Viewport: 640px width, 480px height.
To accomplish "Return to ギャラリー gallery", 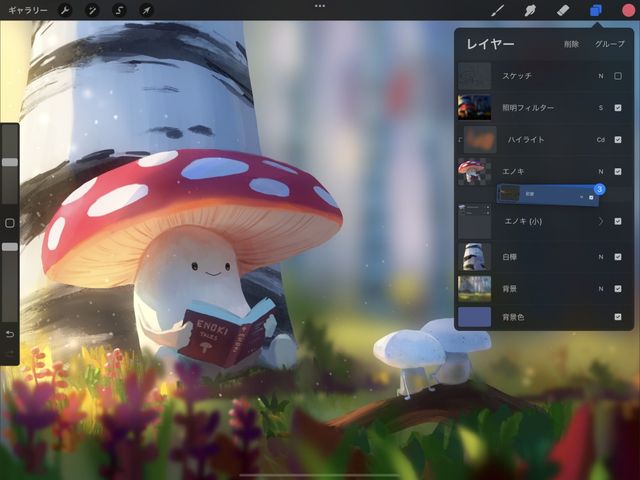I will (x=28, y=10).
